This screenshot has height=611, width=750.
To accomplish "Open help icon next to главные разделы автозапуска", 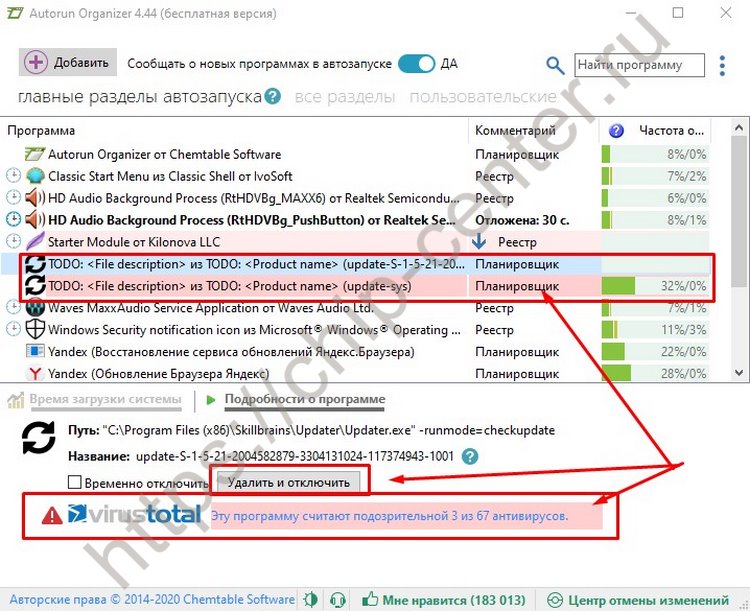I will coord(272,97).
